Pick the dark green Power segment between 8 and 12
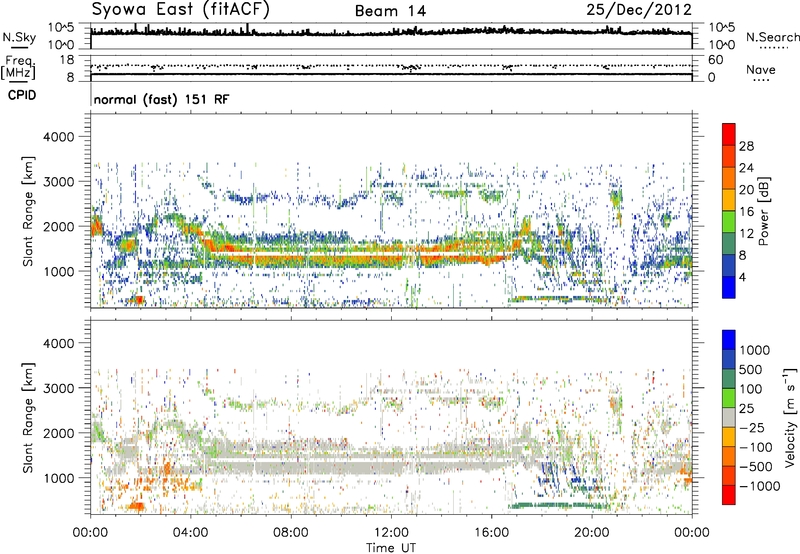The image size is (800, 554). click(729, 243)
